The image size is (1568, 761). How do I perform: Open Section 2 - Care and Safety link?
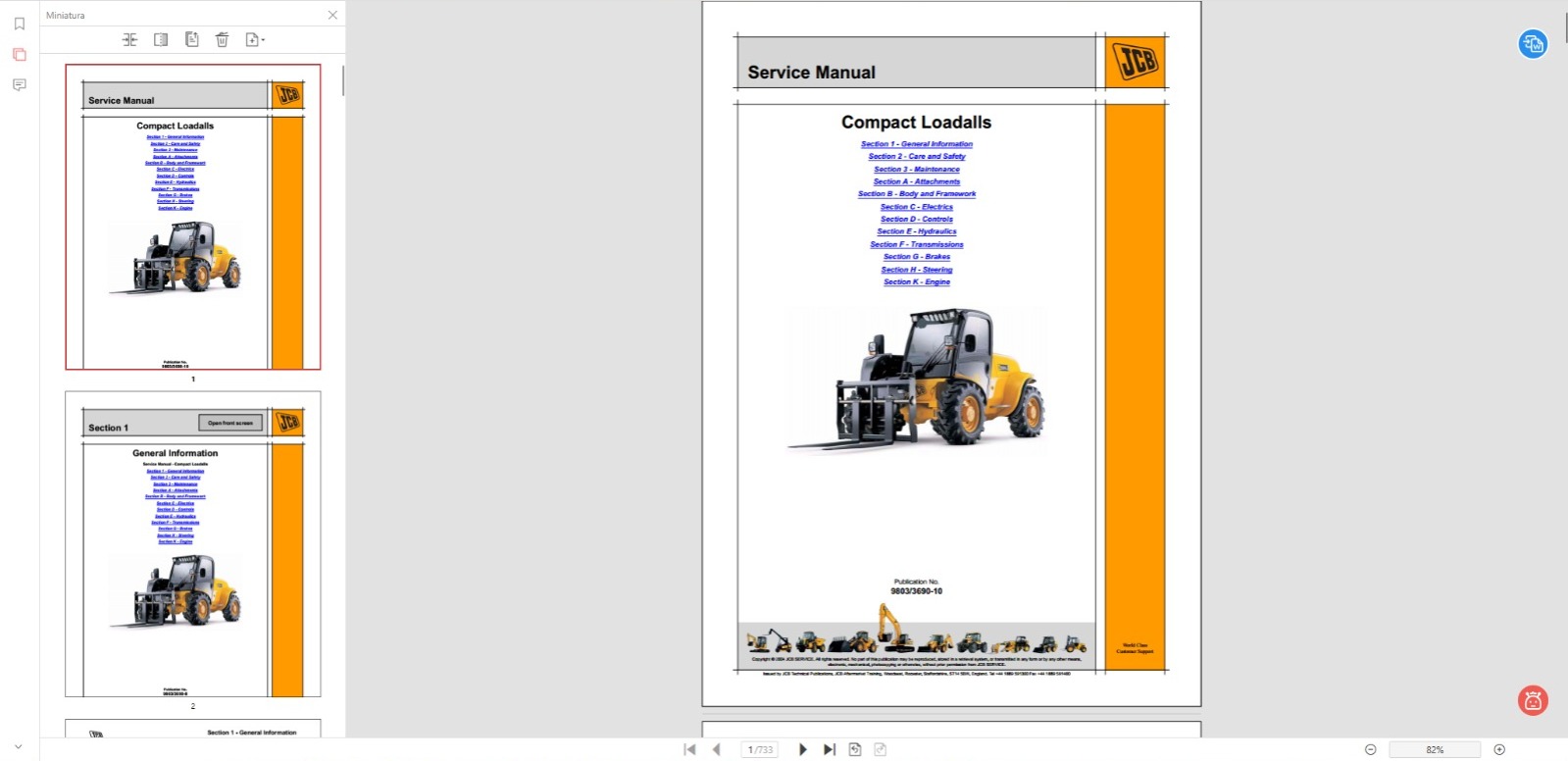(x=917, y=157)
